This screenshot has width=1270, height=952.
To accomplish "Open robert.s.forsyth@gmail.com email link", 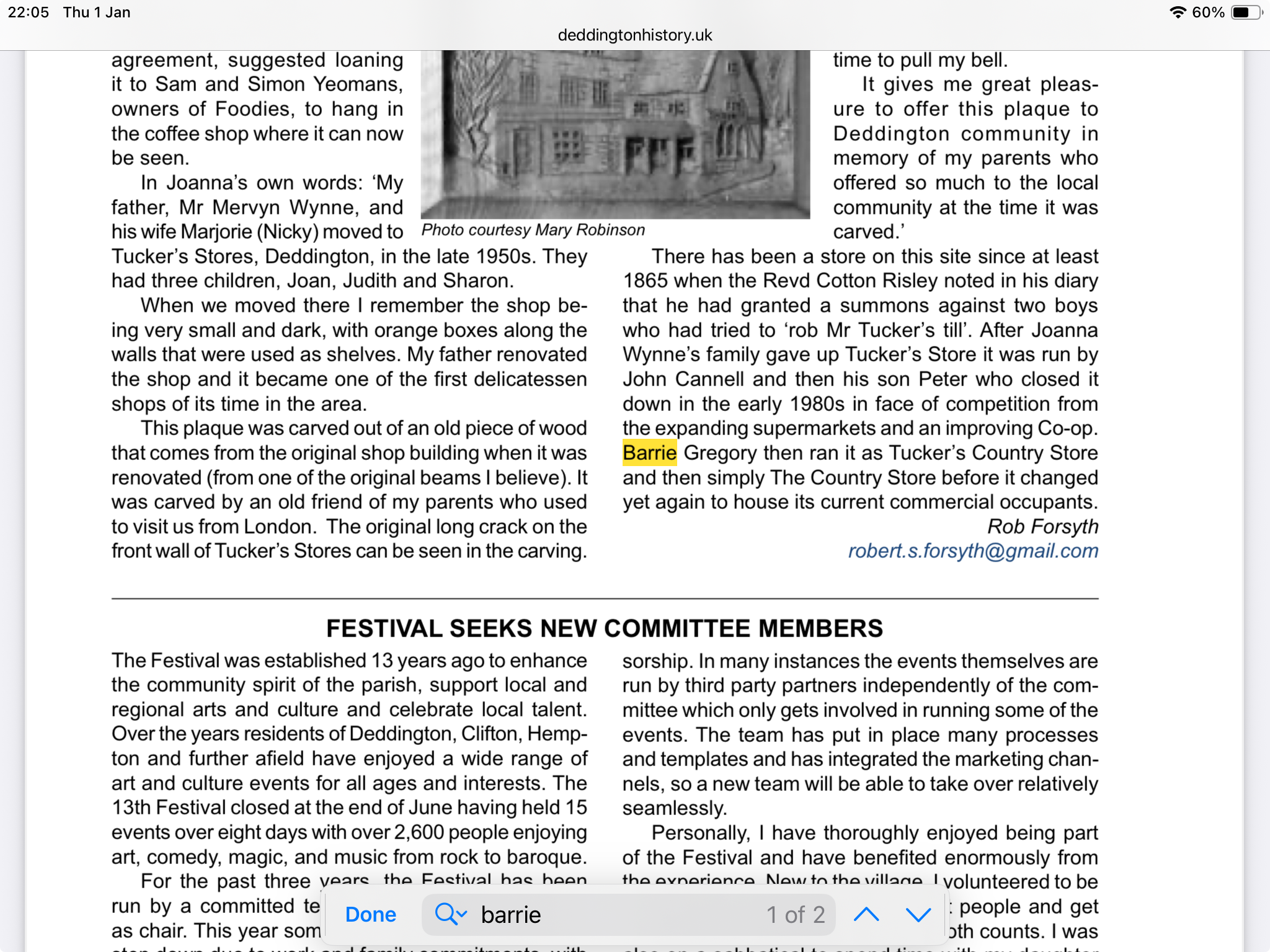I will (x=972, y=550).
